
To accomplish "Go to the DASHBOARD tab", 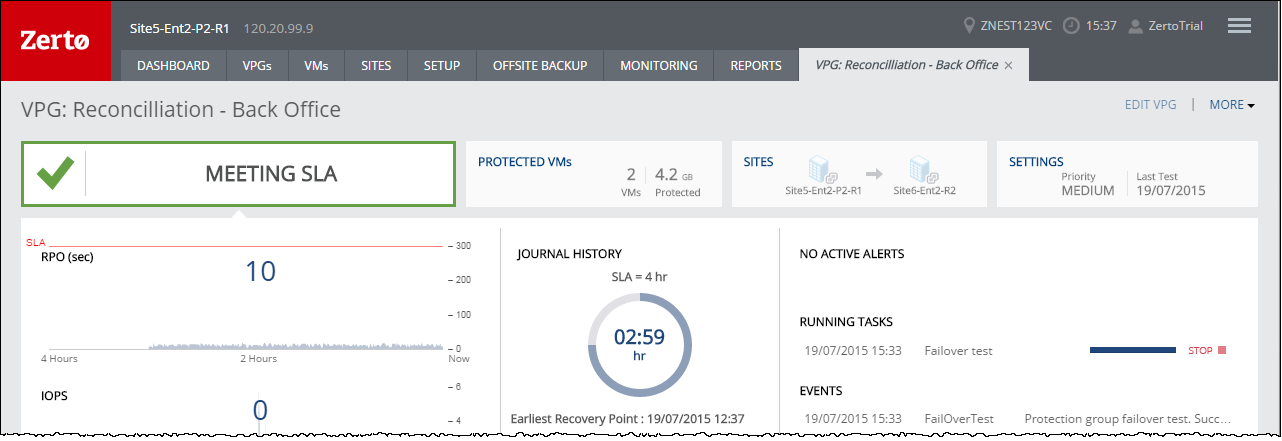I will [x=173, y=65].
